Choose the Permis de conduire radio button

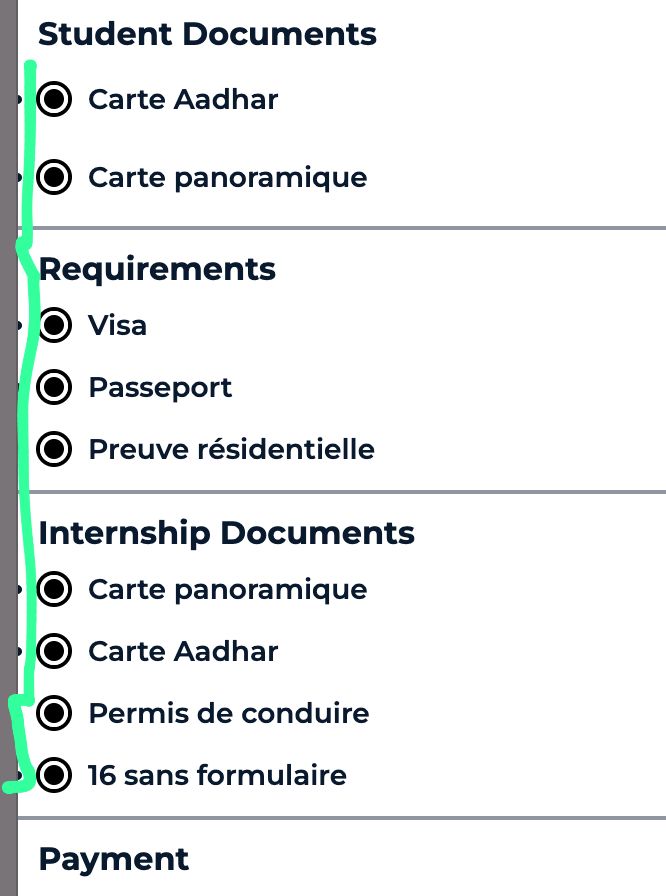point(54,713)
